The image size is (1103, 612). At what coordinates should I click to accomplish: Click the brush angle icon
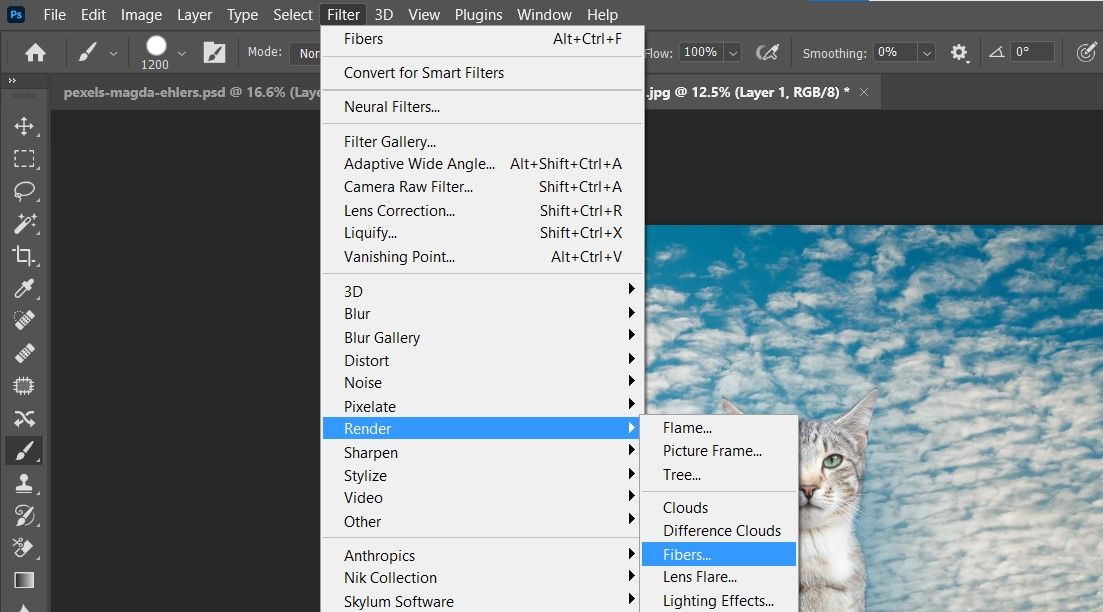(996, 52)
